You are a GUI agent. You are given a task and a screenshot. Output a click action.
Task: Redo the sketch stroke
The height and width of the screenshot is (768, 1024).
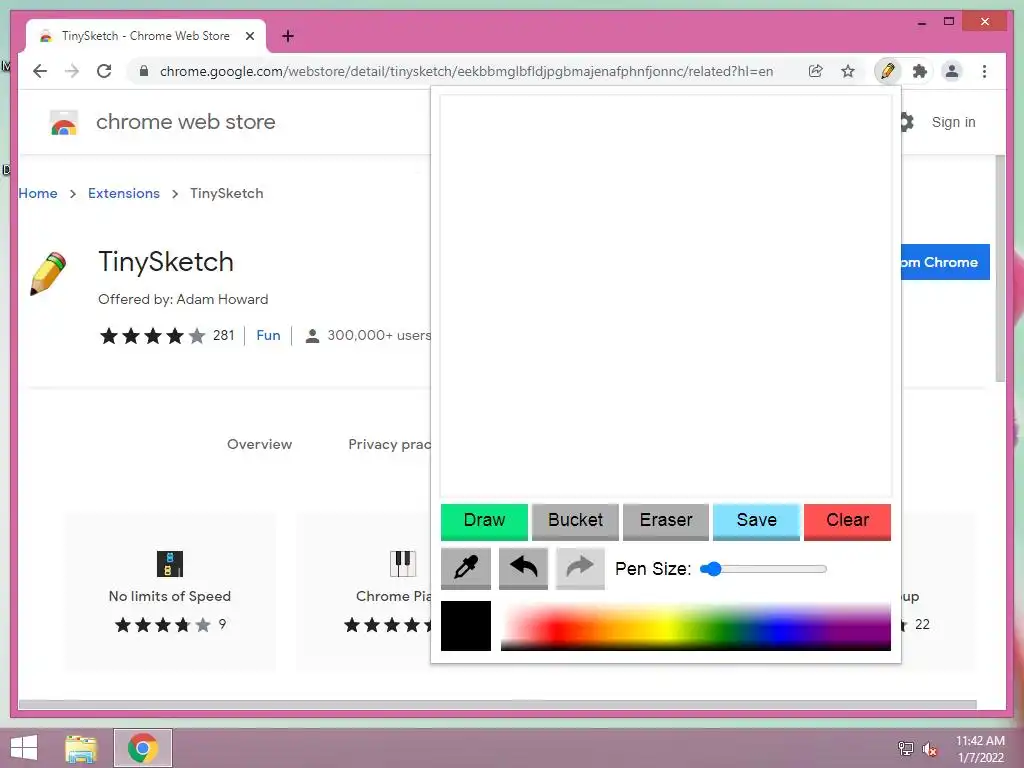pyautogui.click(x=580, y=568)
